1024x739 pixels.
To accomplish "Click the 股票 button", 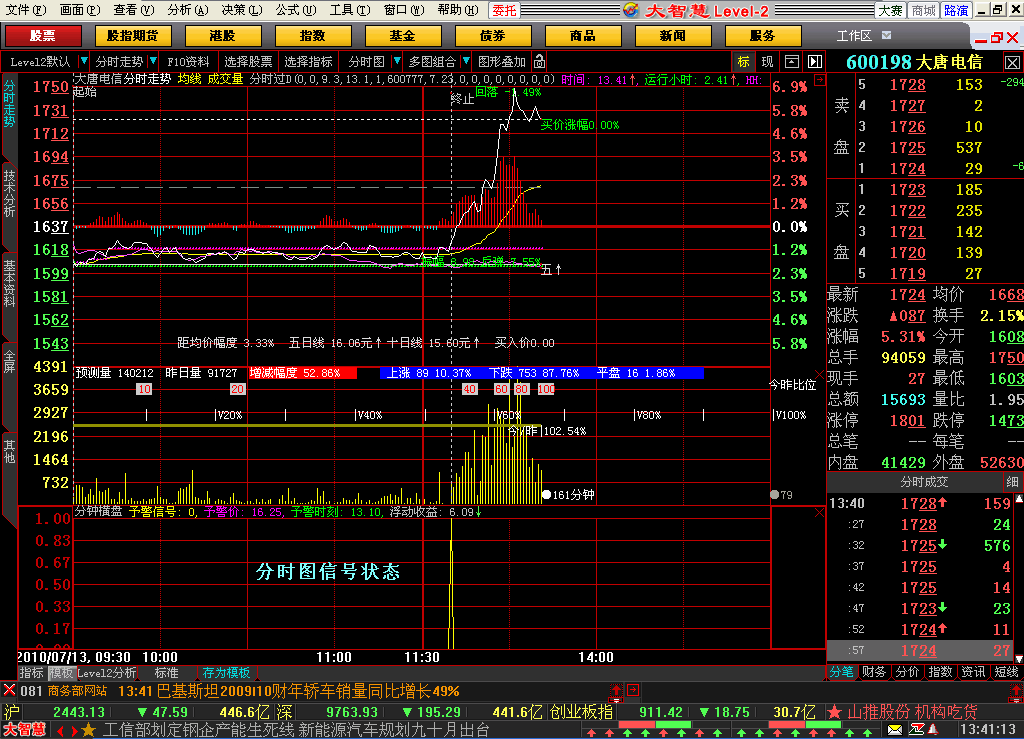I will 43,35.
